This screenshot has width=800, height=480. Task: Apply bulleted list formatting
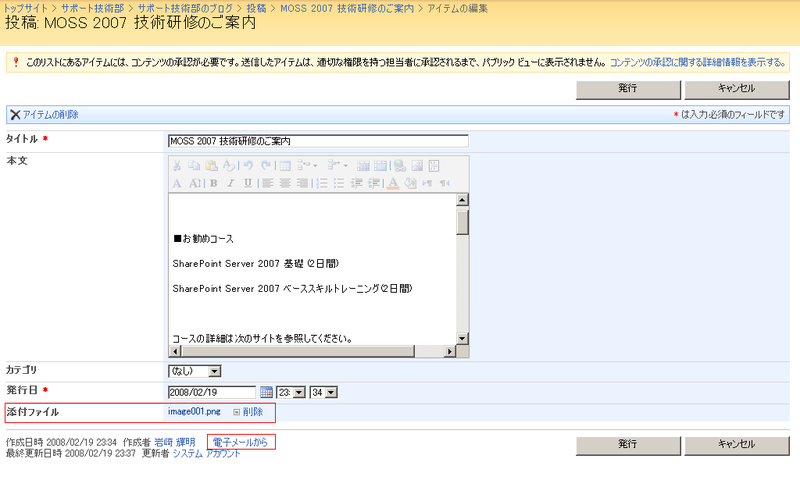339,183
